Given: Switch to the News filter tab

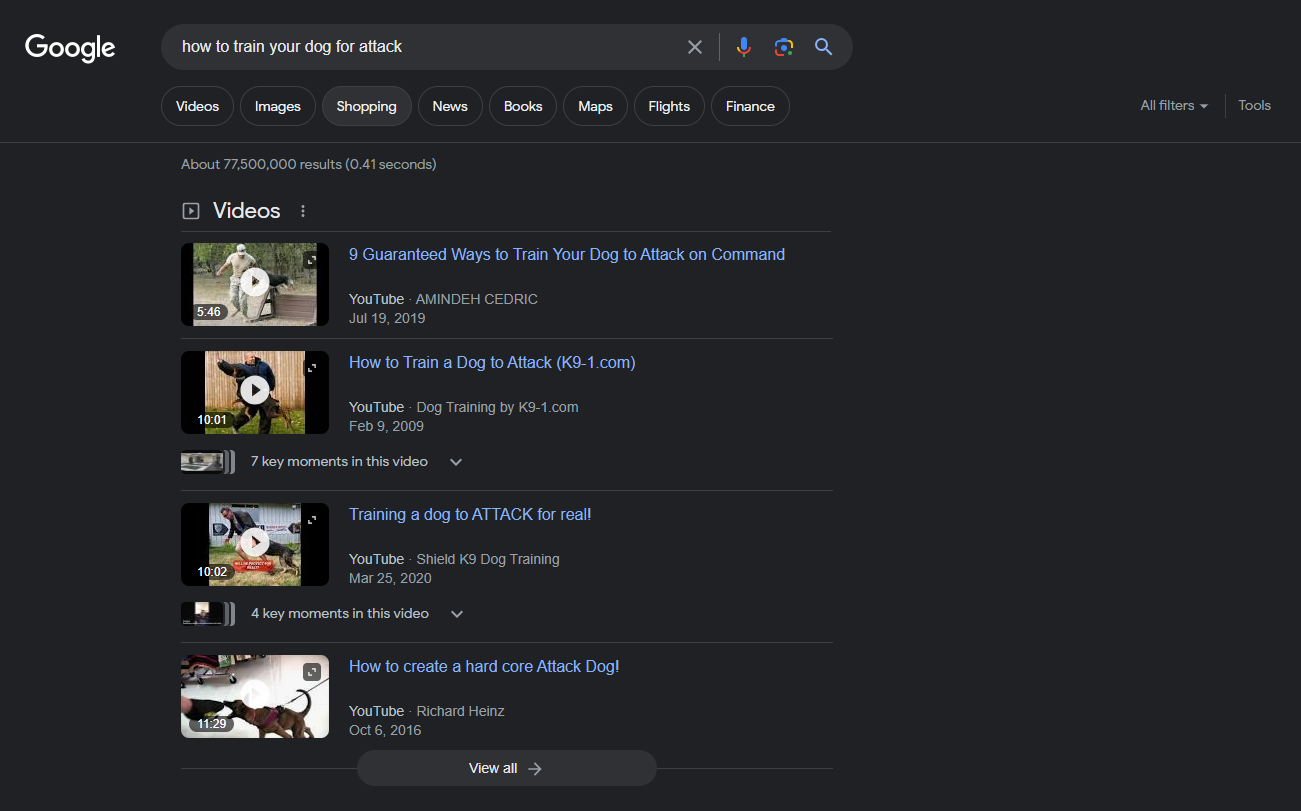Looking at the screenshot, I should (x=450, y=106).
